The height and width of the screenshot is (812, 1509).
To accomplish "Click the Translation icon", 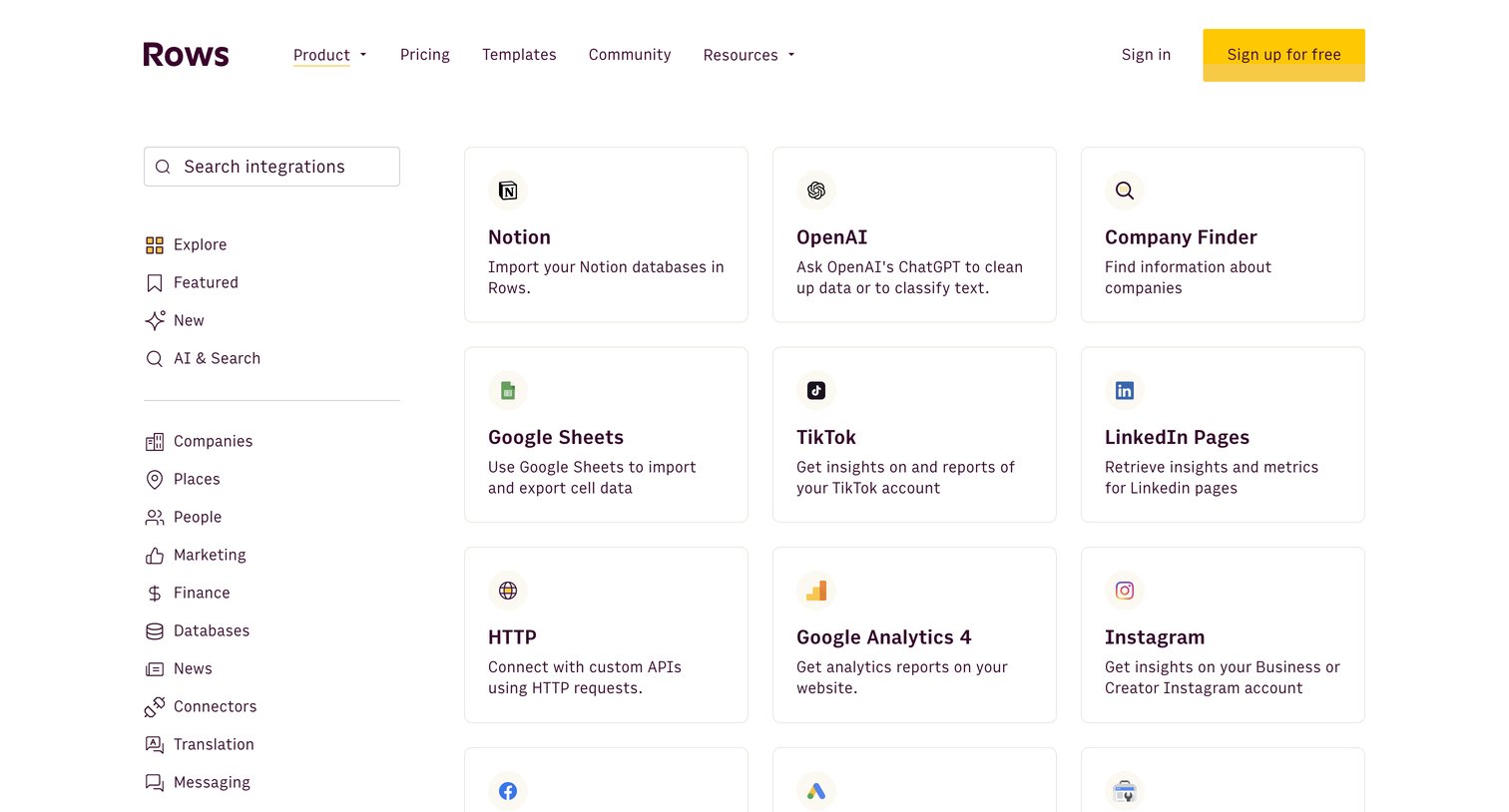I will (x=155, y=745).
